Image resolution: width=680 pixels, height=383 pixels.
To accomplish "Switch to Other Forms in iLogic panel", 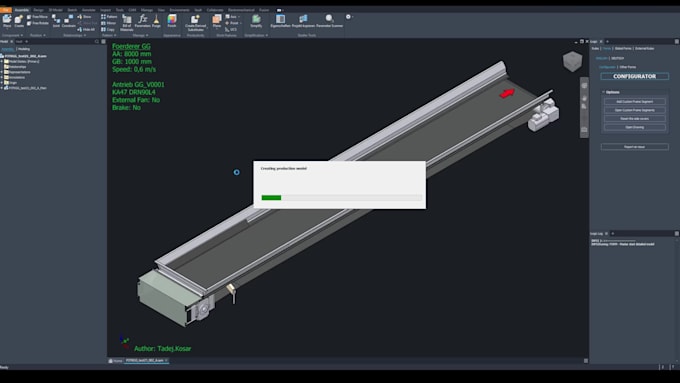I will coord(628,67).
